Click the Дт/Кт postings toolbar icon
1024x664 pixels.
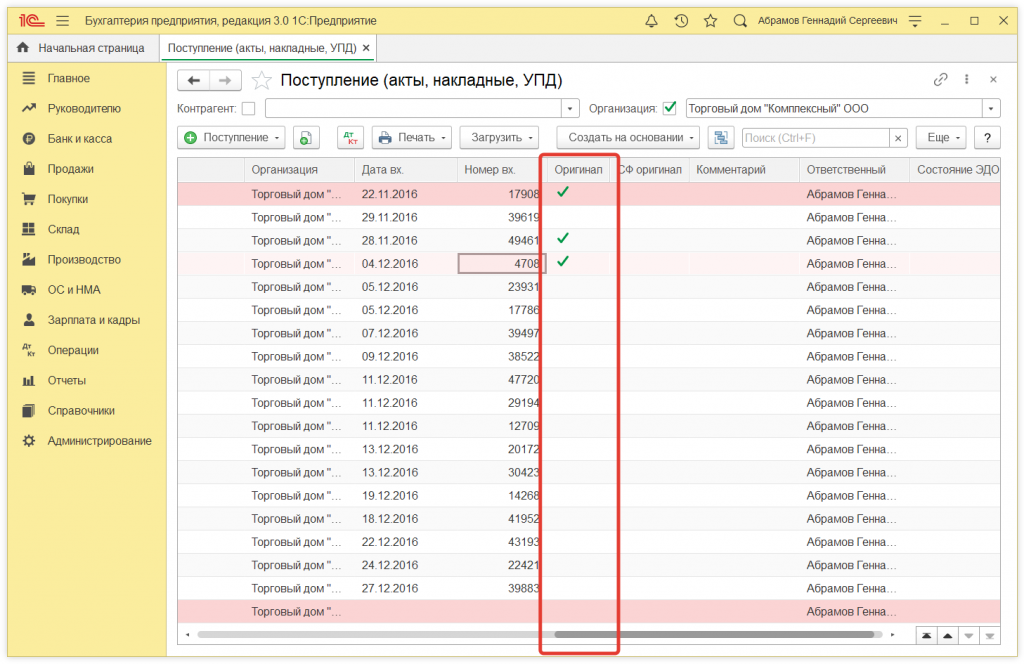tap(350, 137)
